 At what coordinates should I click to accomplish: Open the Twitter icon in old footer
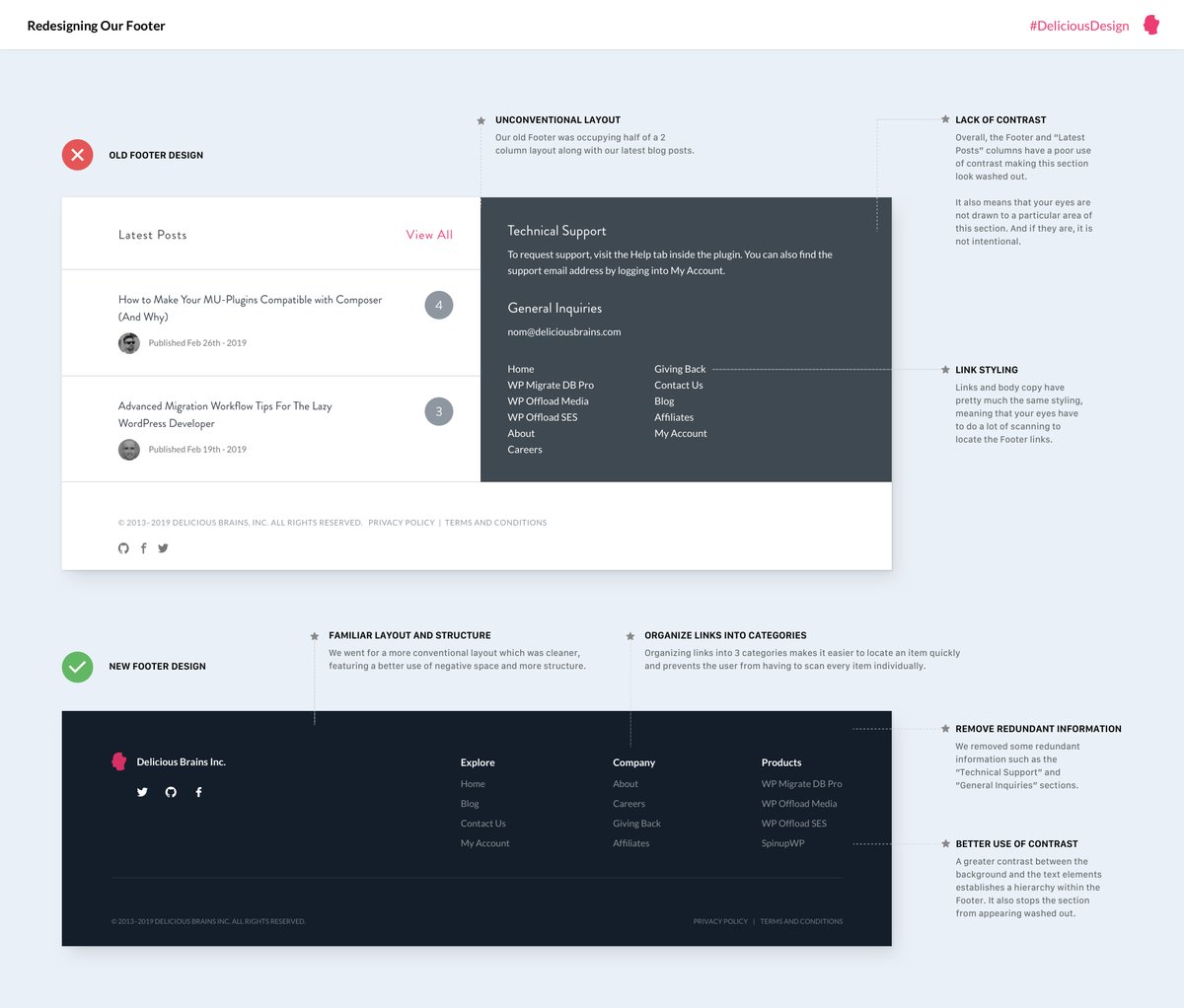pyautogui.click(x=163, y=548)
